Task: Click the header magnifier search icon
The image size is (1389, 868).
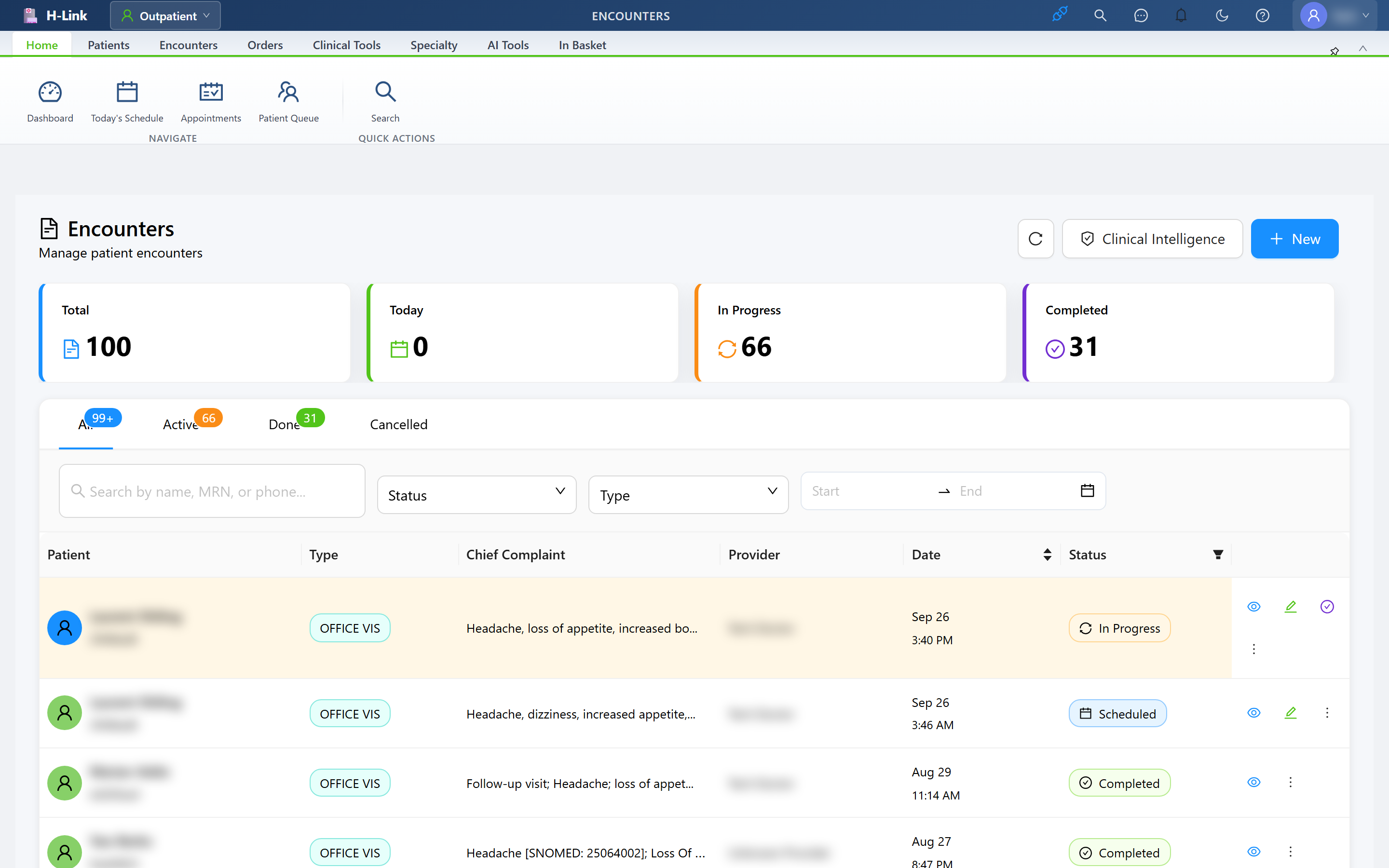Action: [1100, 15]
